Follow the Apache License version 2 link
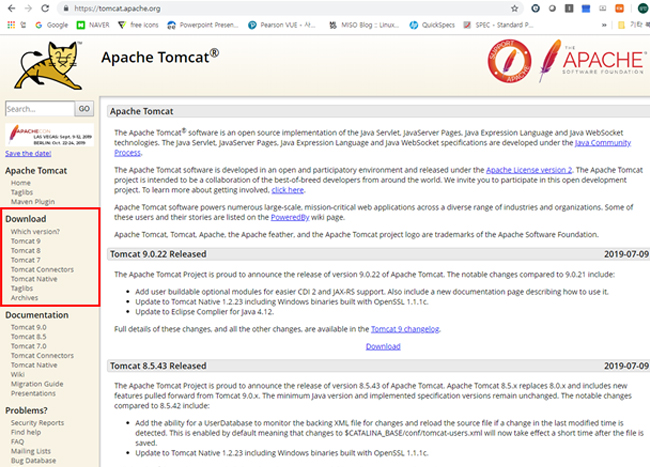 [x=529, y=170]
